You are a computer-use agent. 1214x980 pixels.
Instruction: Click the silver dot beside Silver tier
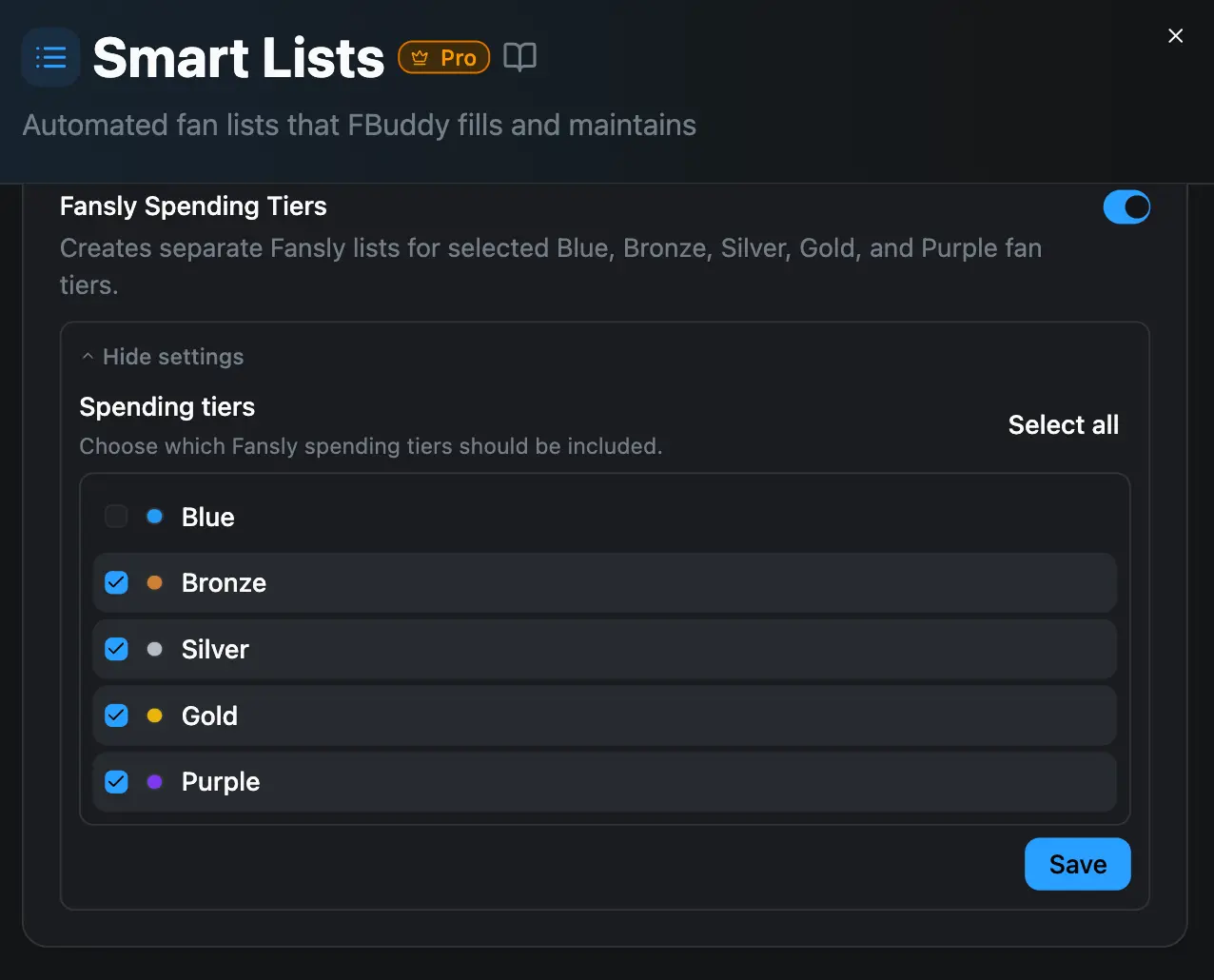pyautogui.click(x=154, y=649)
